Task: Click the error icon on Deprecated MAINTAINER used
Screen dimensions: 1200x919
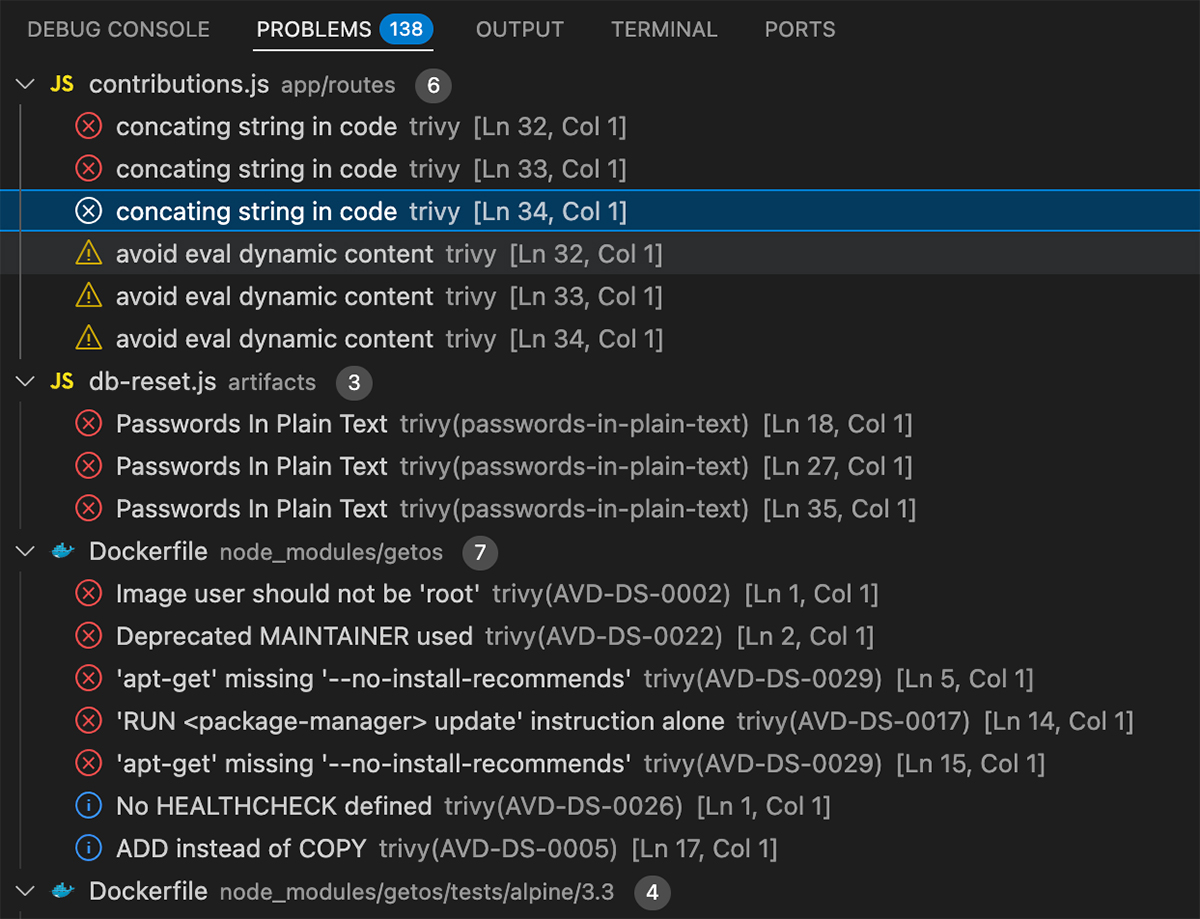Action: pyautogui.click(x=88, y=636)
